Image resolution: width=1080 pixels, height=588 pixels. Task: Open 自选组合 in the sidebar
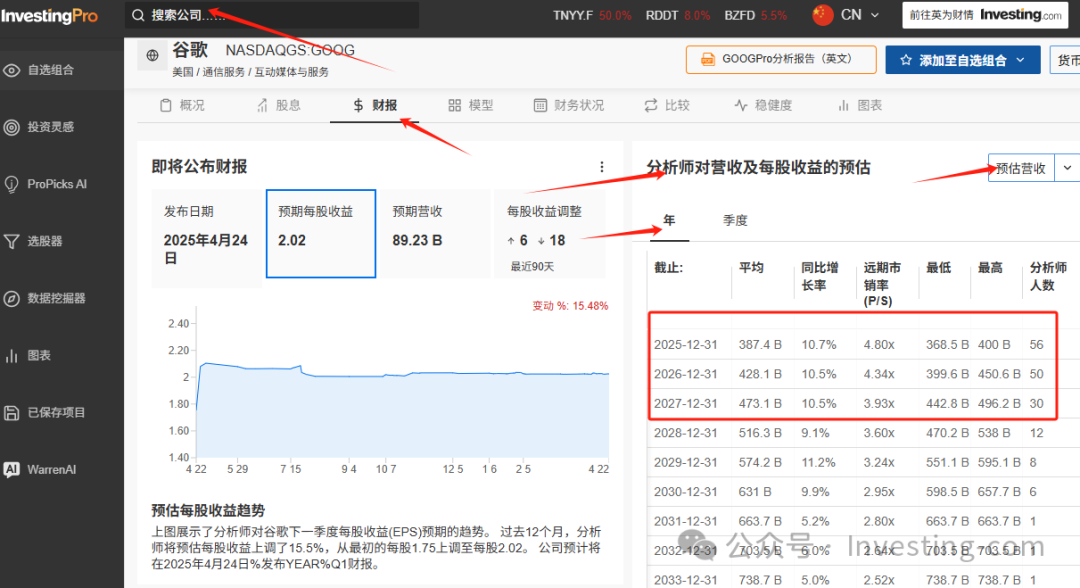click(62, 70)
